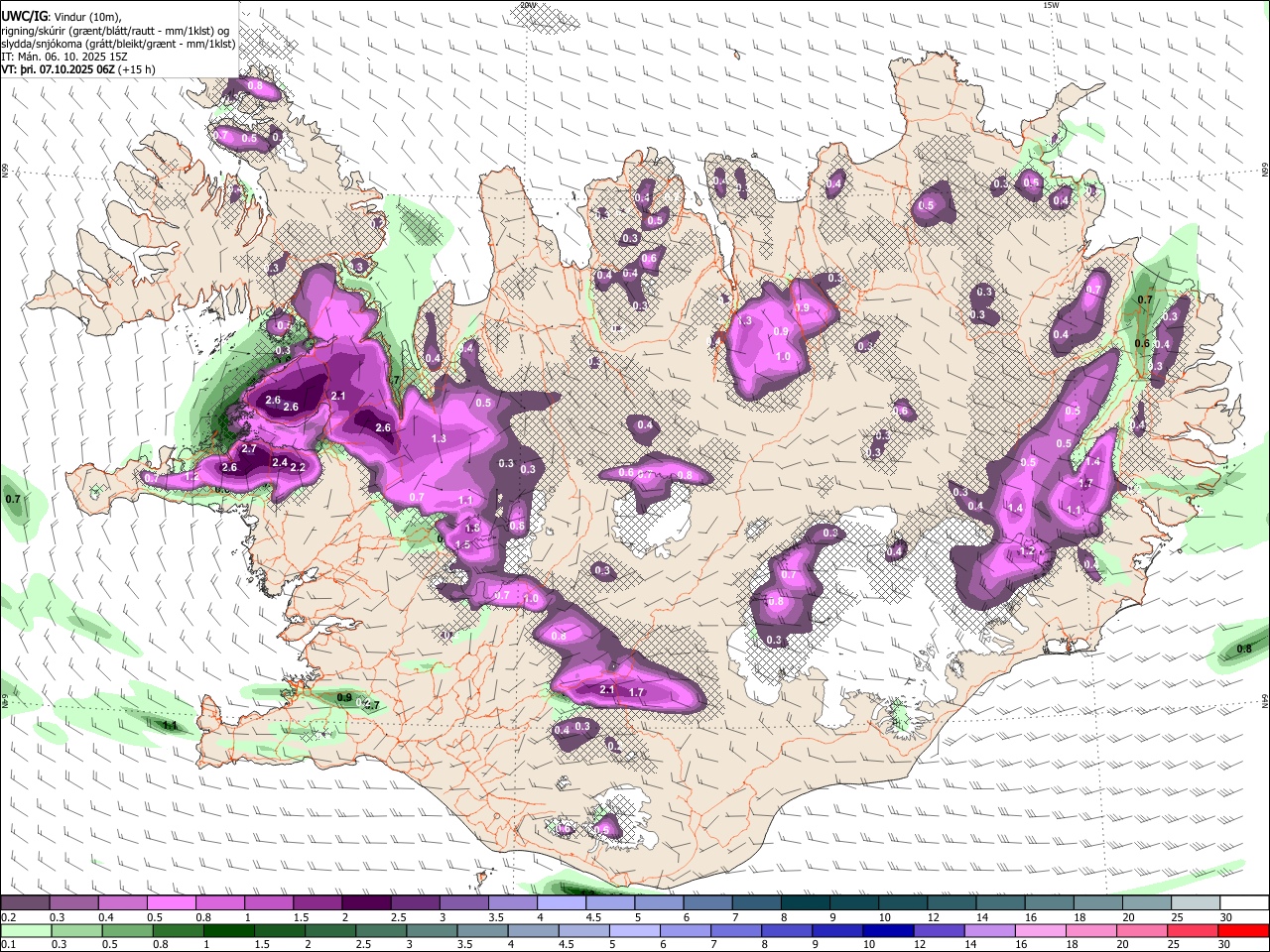Click the white 30+ swatch ending the upper legend
The image size is (1270, 952).
point(1244,902)
